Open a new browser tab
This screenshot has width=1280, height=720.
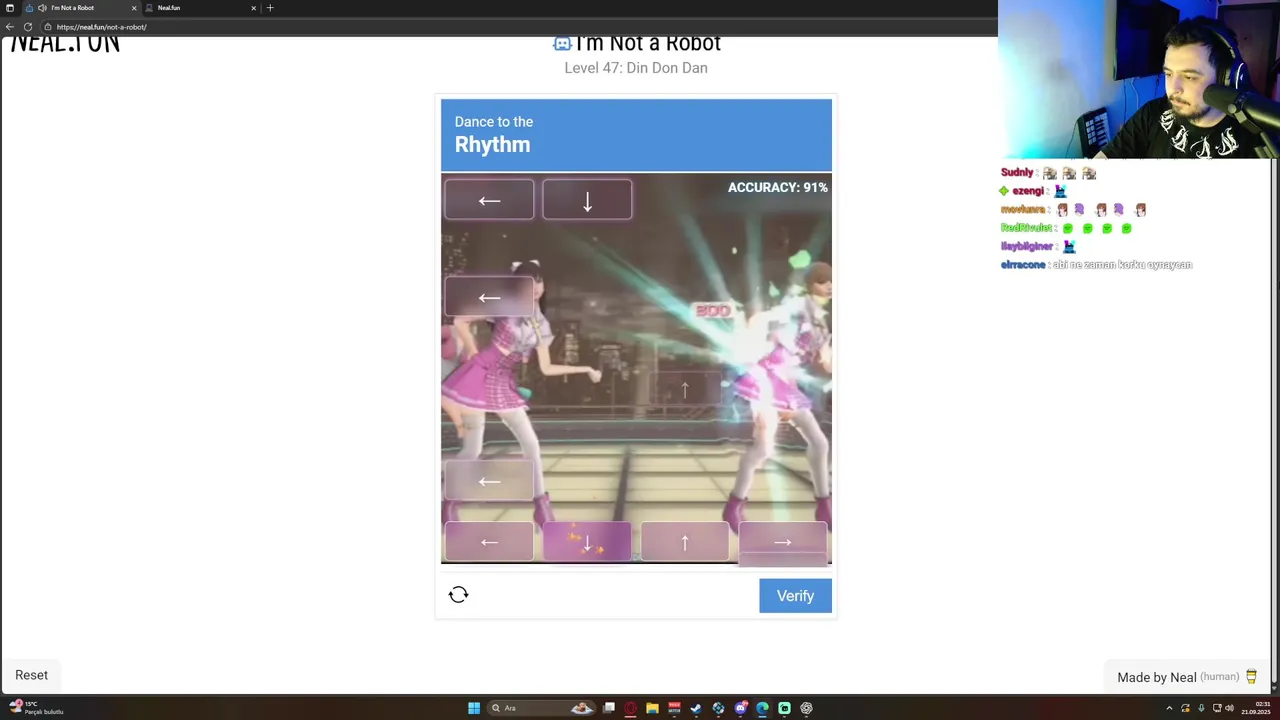point(270,8)
